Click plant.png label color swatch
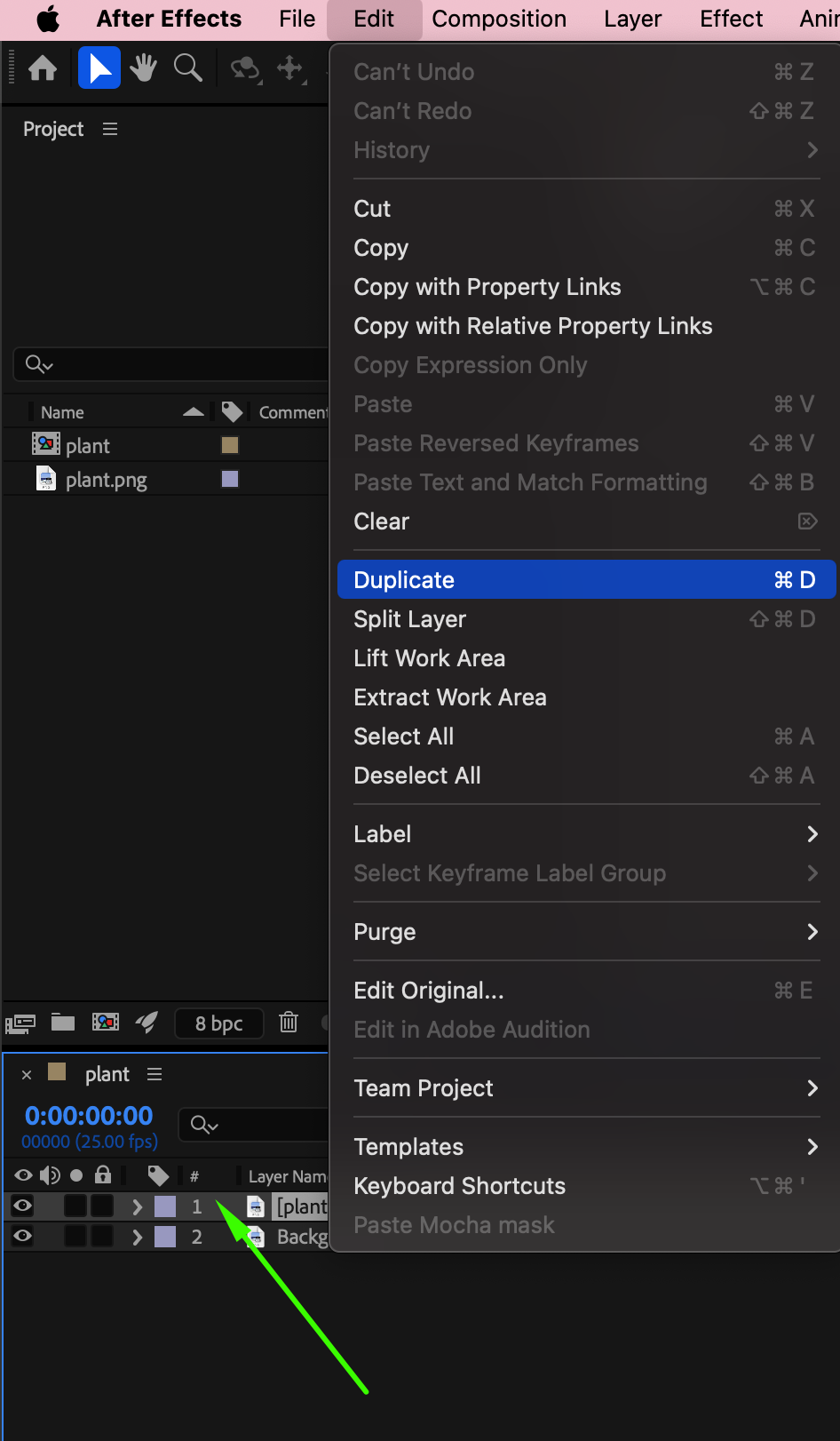840x1441 pixels. point(230,480)
